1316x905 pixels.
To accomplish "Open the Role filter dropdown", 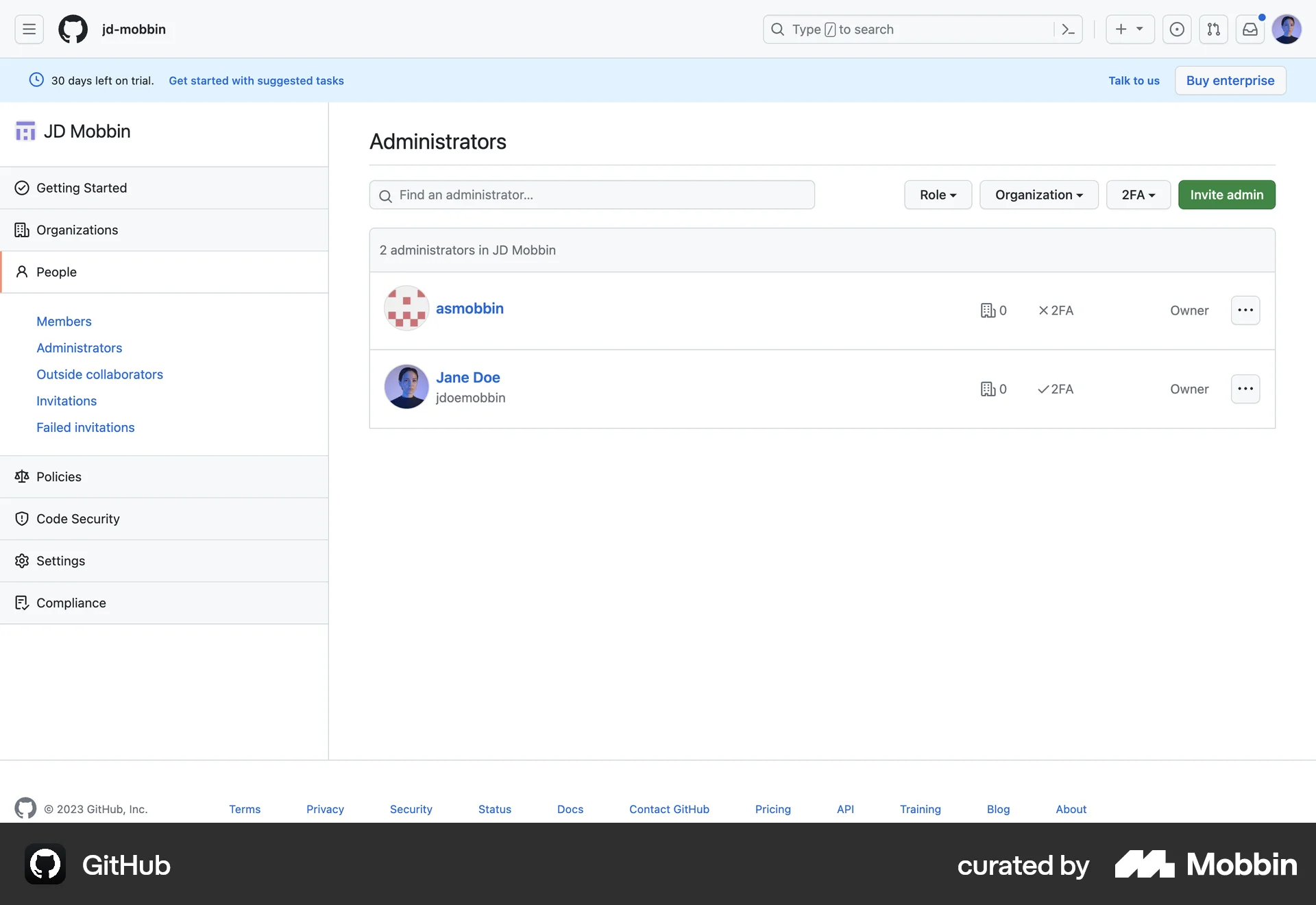I will point(938,195).
